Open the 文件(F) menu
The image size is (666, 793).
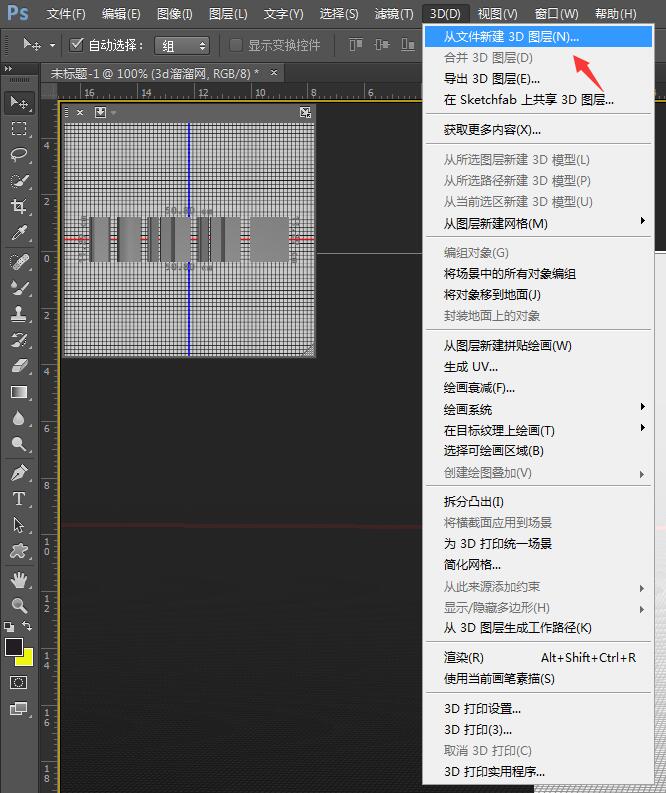(66, 14)
